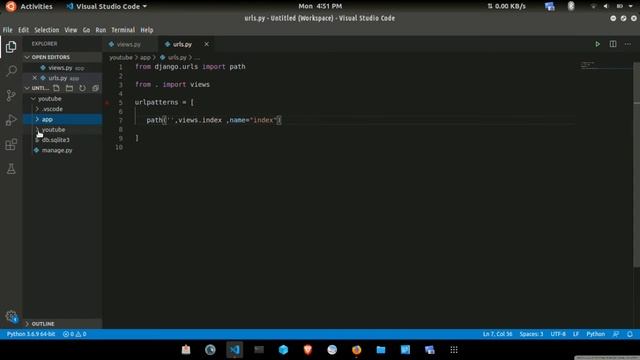Switch to the views.py tab

(x=130, y=44)
